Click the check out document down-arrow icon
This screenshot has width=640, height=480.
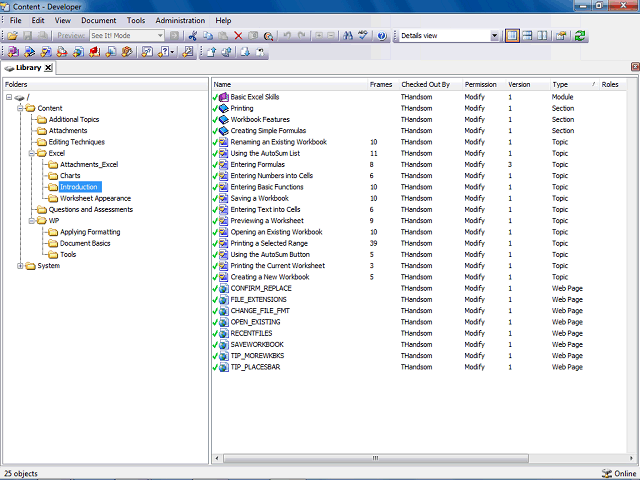[245, 52]
